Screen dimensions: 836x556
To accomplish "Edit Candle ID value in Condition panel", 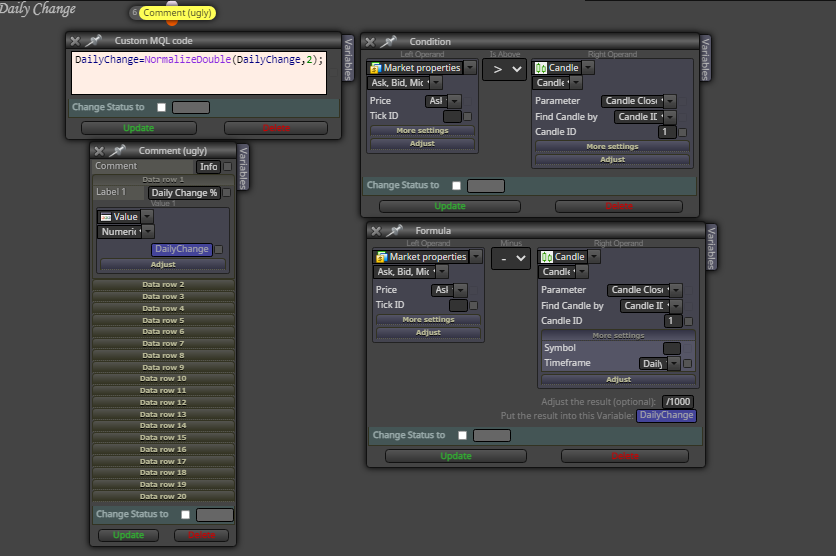I will (x=667, y=132).
